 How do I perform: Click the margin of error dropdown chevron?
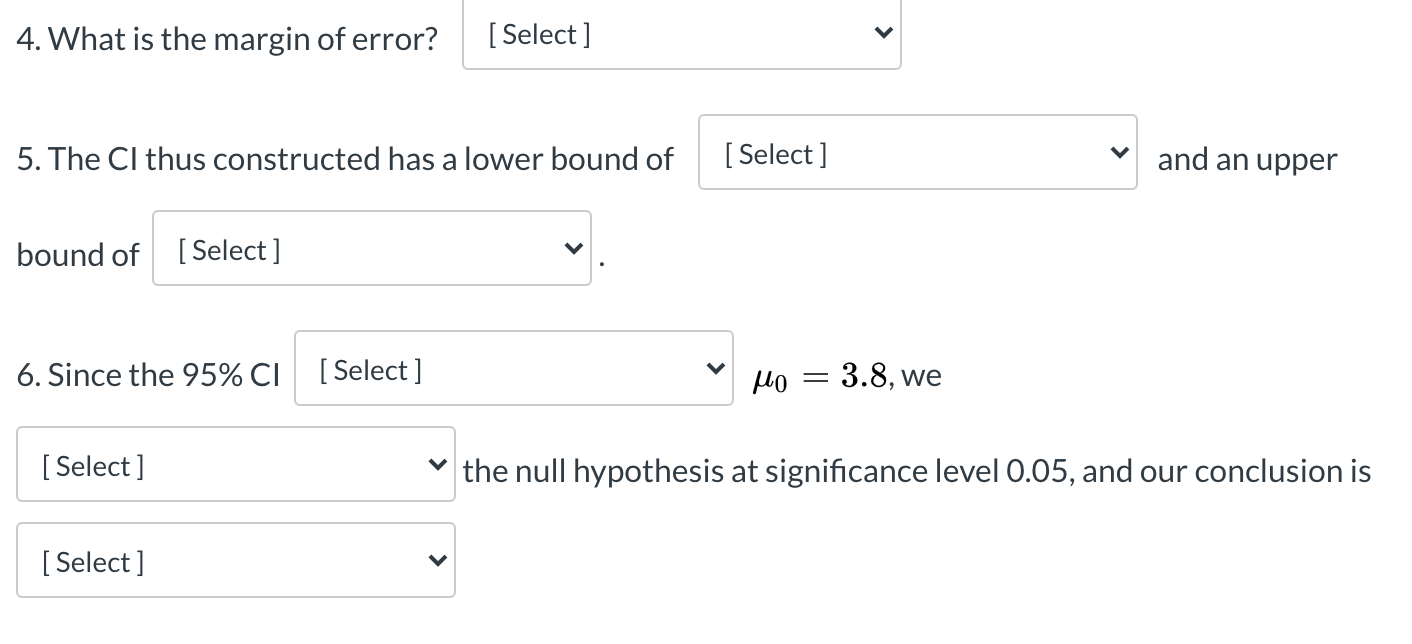pos(881,34)
